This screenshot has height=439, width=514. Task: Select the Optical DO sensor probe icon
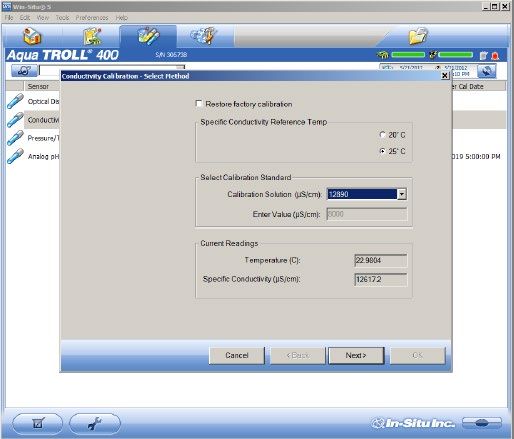(x=15, y=101)
